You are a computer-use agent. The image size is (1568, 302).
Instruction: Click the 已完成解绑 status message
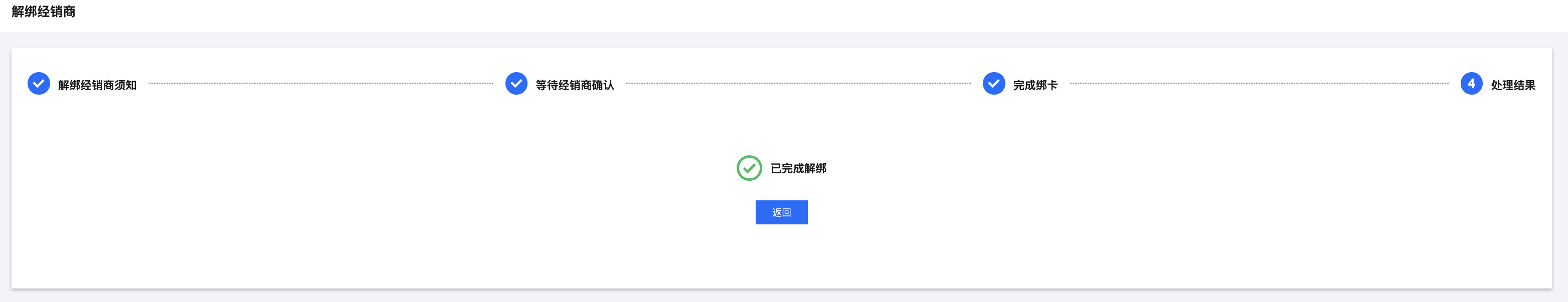coord(798,168)
